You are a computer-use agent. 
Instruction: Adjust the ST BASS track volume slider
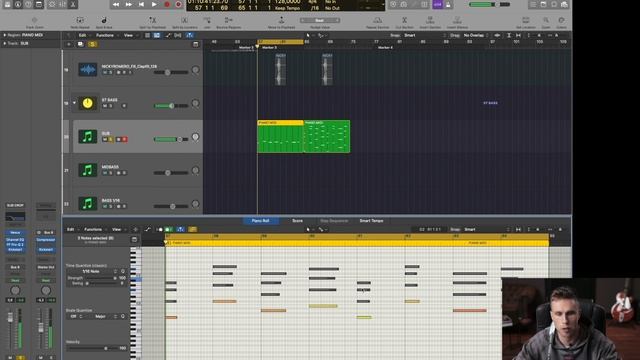[x=171, y=106]
